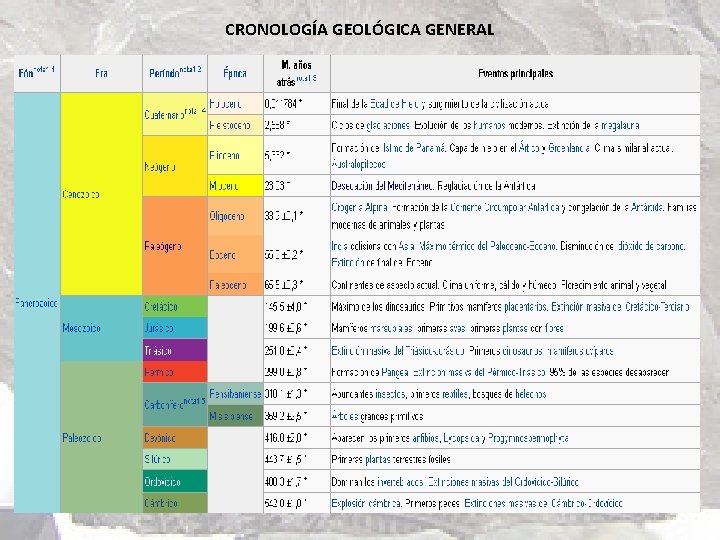
Task: Follow the 'Orogenia Alpina' link
Action: pyautogui.click(x=360, y=208)
